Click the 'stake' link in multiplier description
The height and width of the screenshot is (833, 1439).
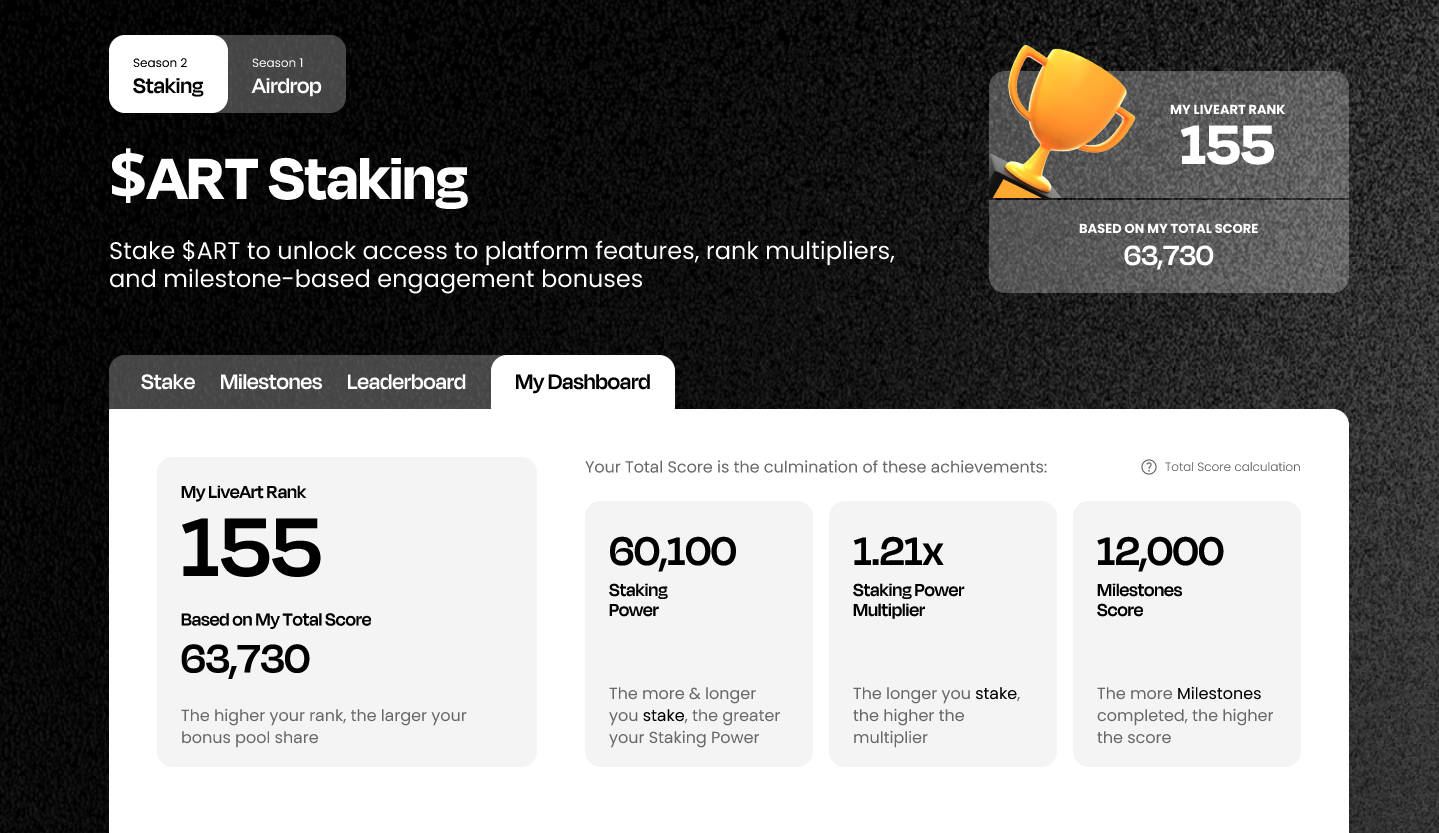[996, 694]
